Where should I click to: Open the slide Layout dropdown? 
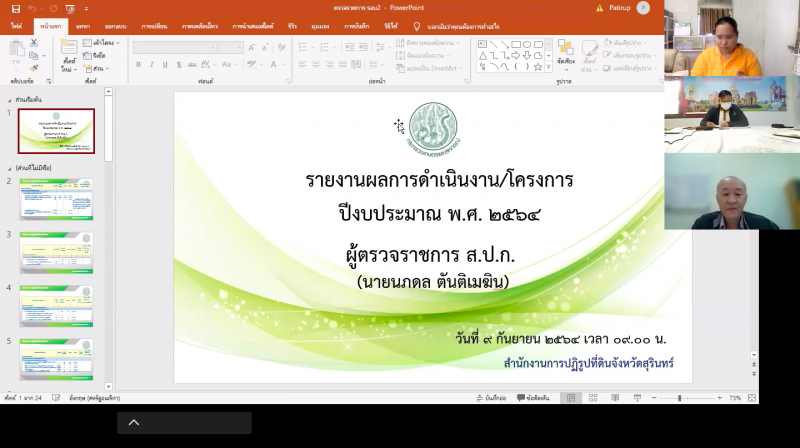pyautogui.click(x=102, y=43)
